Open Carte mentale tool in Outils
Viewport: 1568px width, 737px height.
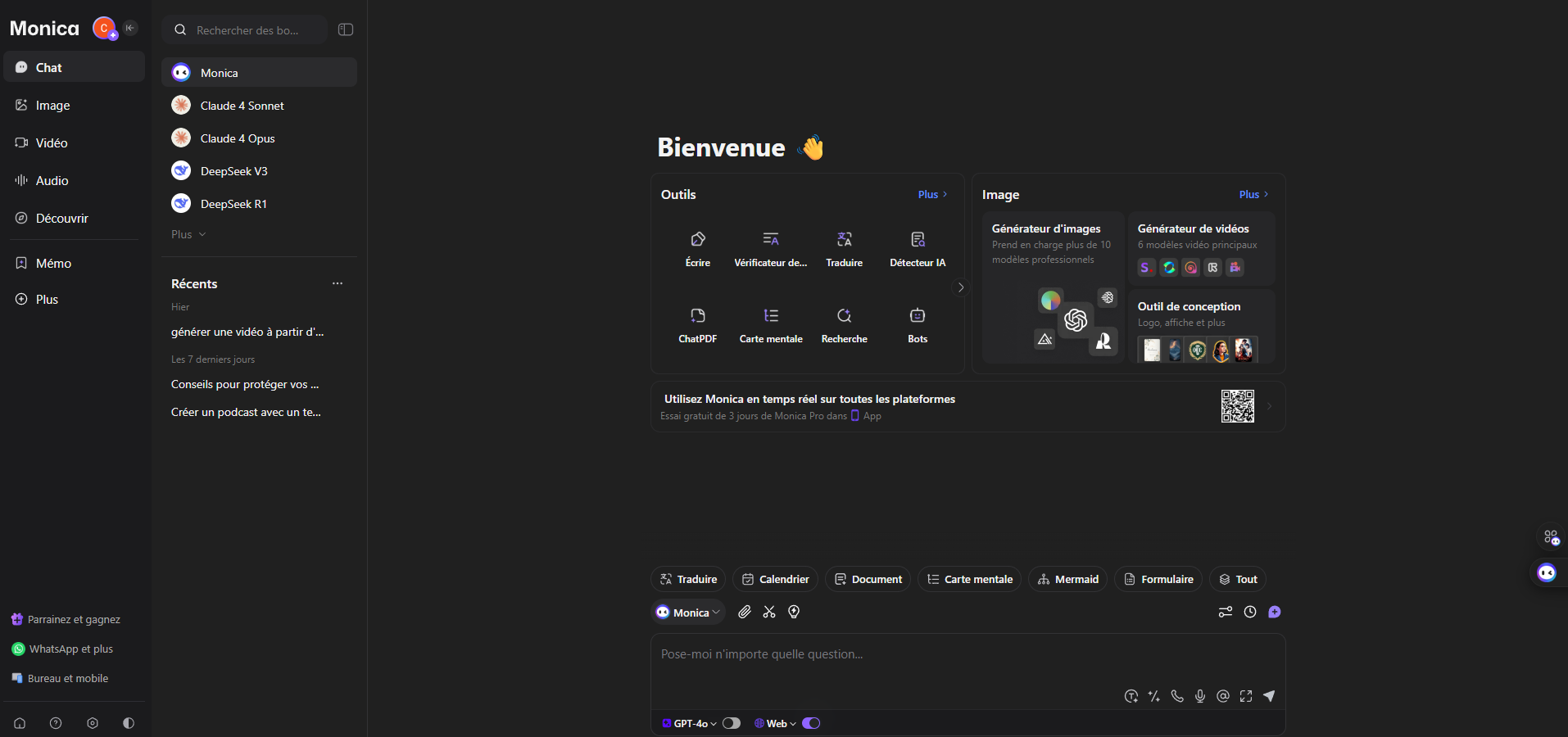point(770,325)
